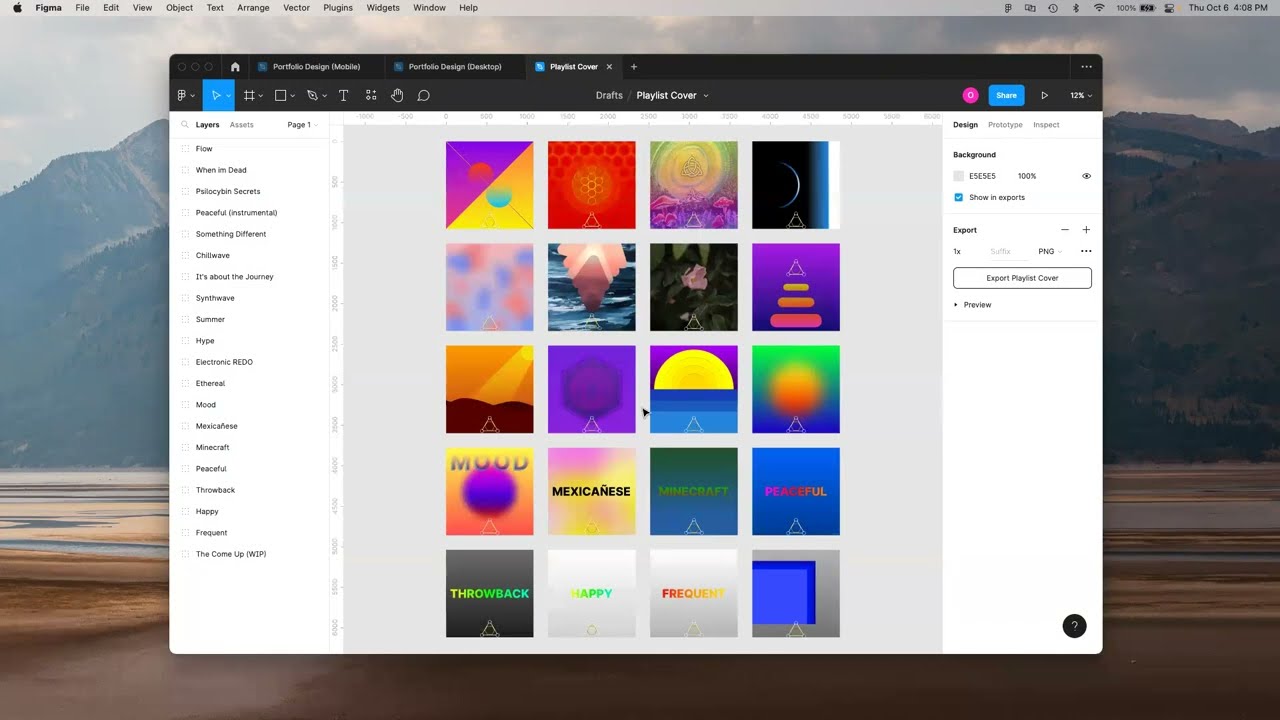Viewport: 1280px width, 720px height.
Task: Expand the Frame tool options chevron
Action: pos(260,96)
